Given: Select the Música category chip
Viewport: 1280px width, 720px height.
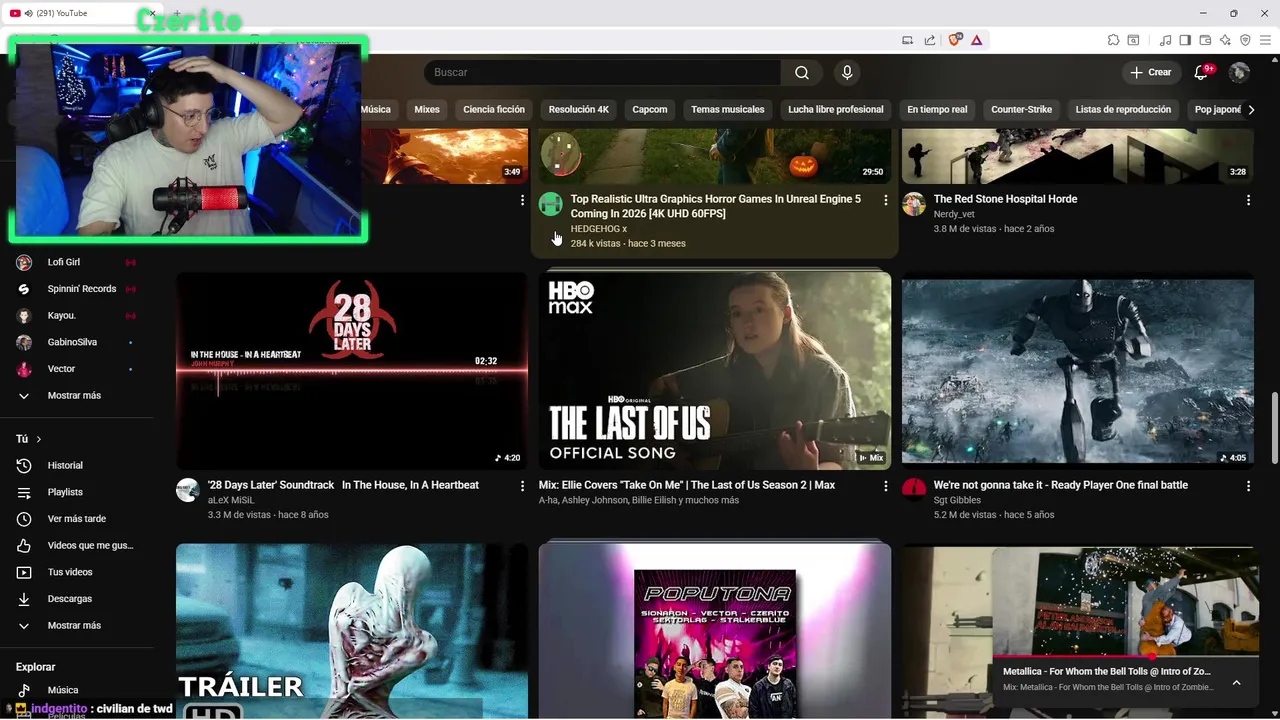Looking at the screenshot, I should (376, 109).
